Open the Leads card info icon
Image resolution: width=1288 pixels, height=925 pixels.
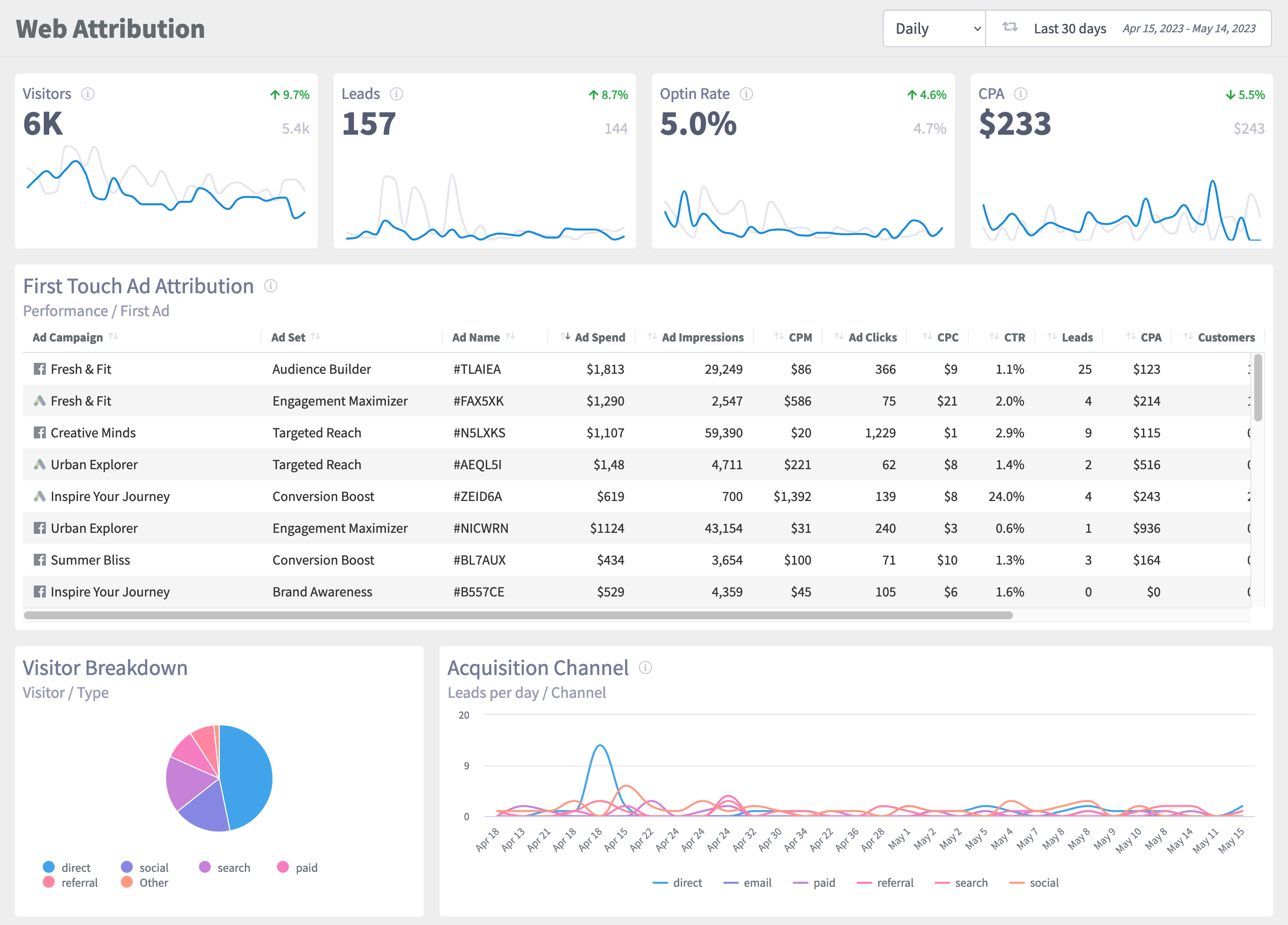[396, 93]
